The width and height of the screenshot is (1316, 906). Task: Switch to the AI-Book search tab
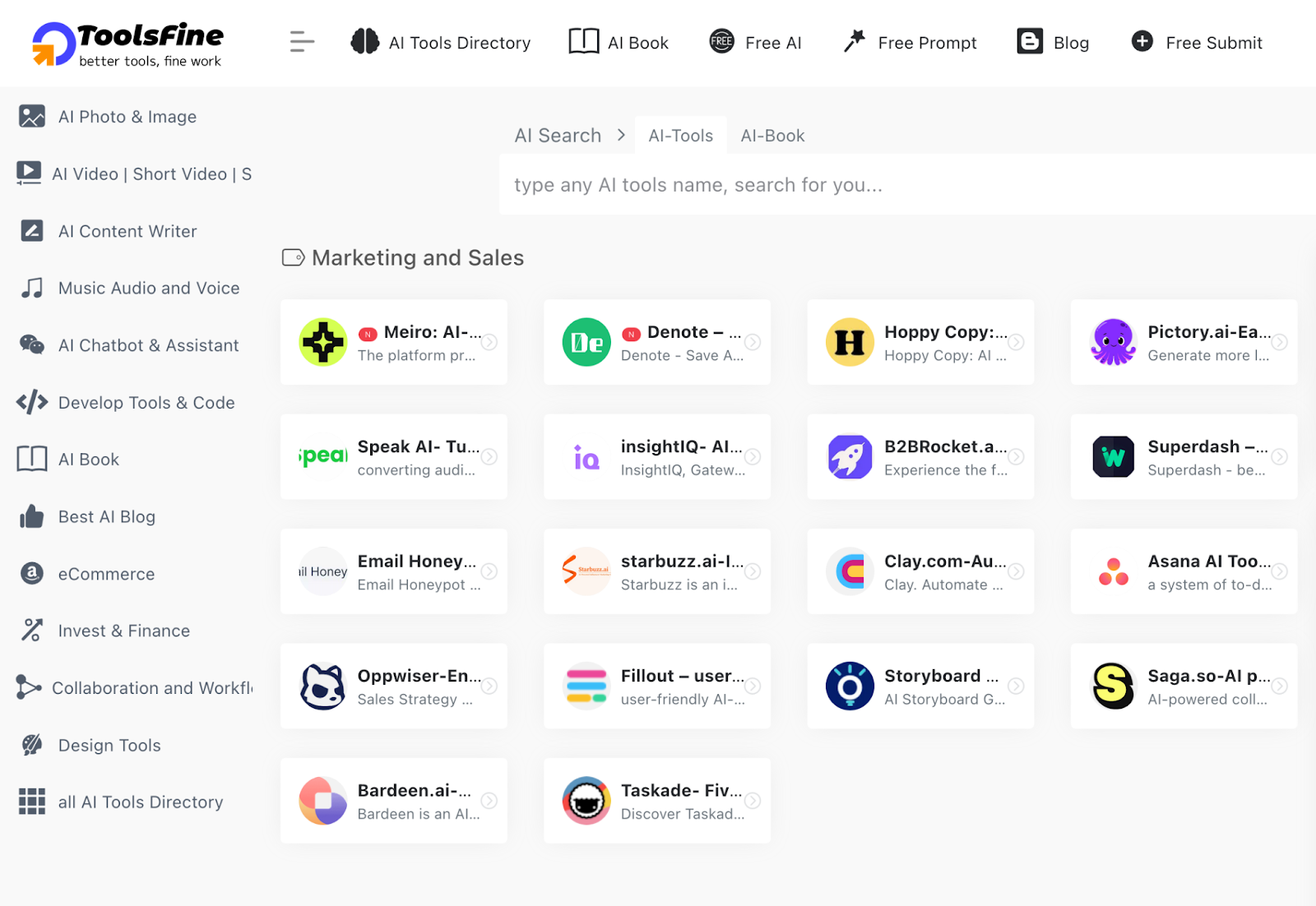pyautogui.click(x=772, y=136)
